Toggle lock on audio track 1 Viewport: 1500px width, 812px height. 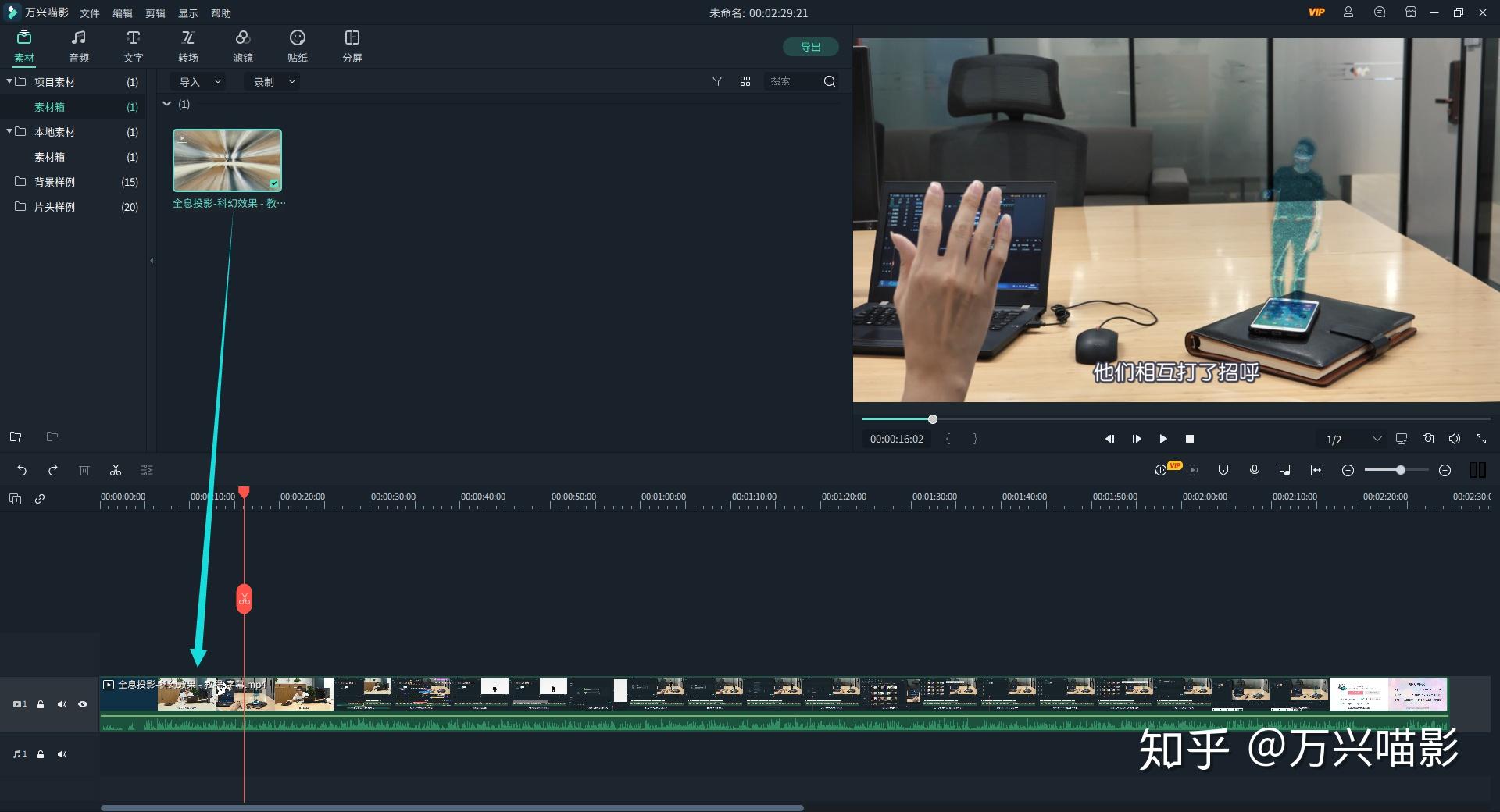pos(41,754)
